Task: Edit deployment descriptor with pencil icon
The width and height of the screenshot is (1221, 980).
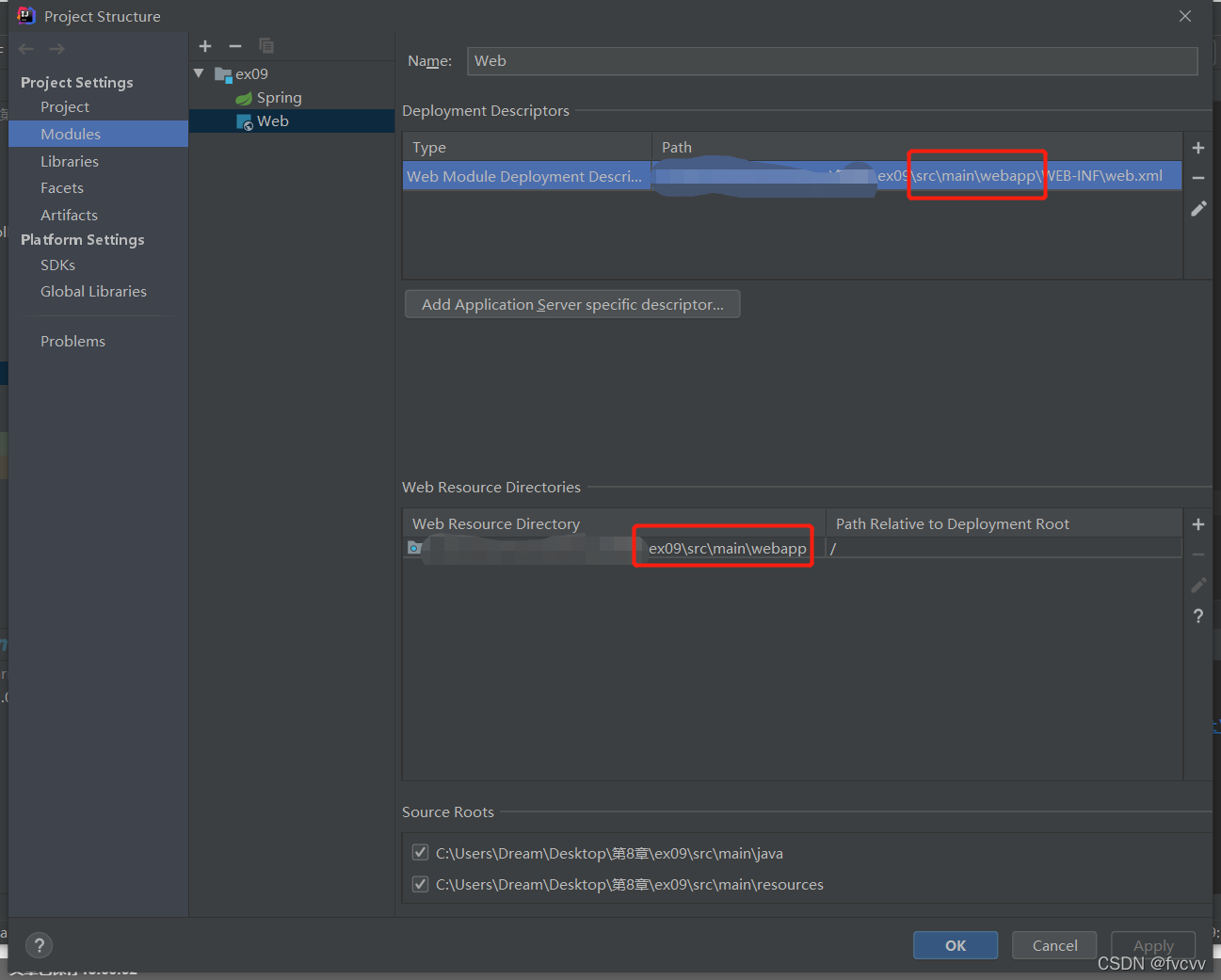Action: [1198, 209]
